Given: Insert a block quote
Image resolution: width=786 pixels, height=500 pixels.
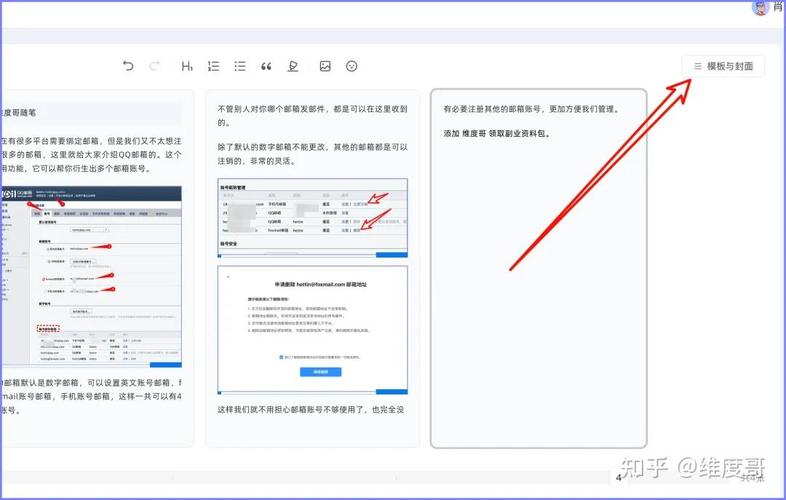Looking at the screenshot, I should click(266, 66).
